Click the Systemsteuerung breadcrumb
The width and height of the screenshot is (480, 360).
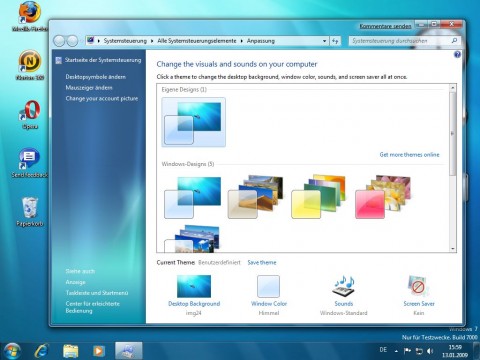[125, 41]
